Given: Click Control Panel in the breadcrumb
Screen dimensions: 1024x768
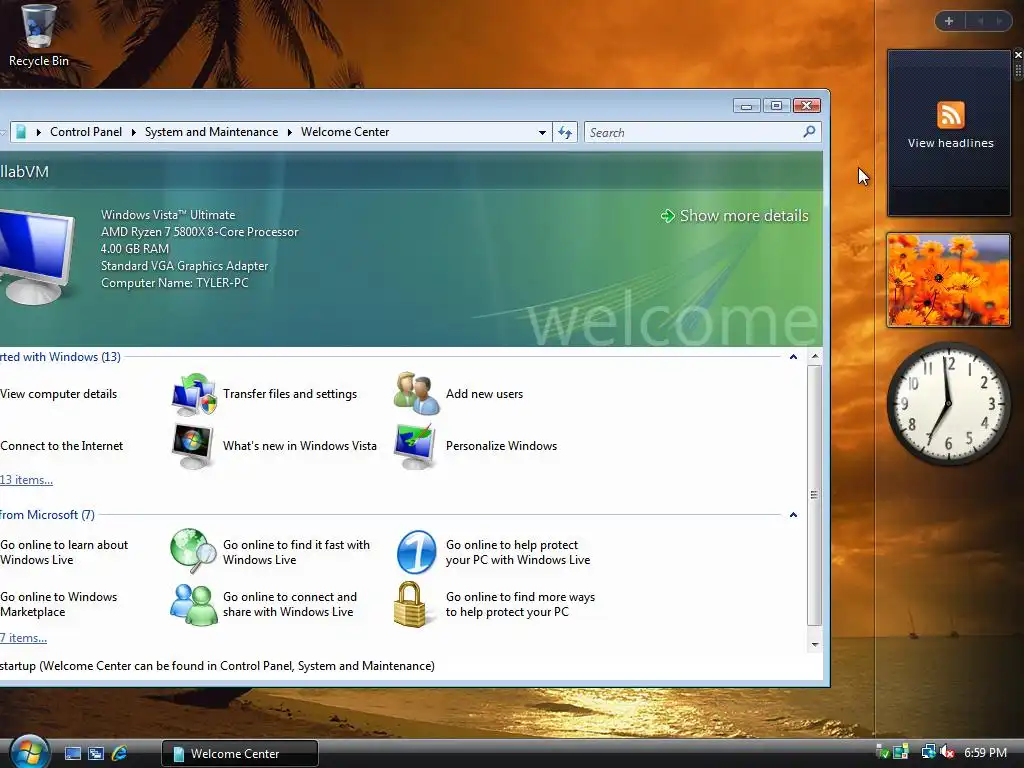Looking at the screenshot, I should click(86, 132).
